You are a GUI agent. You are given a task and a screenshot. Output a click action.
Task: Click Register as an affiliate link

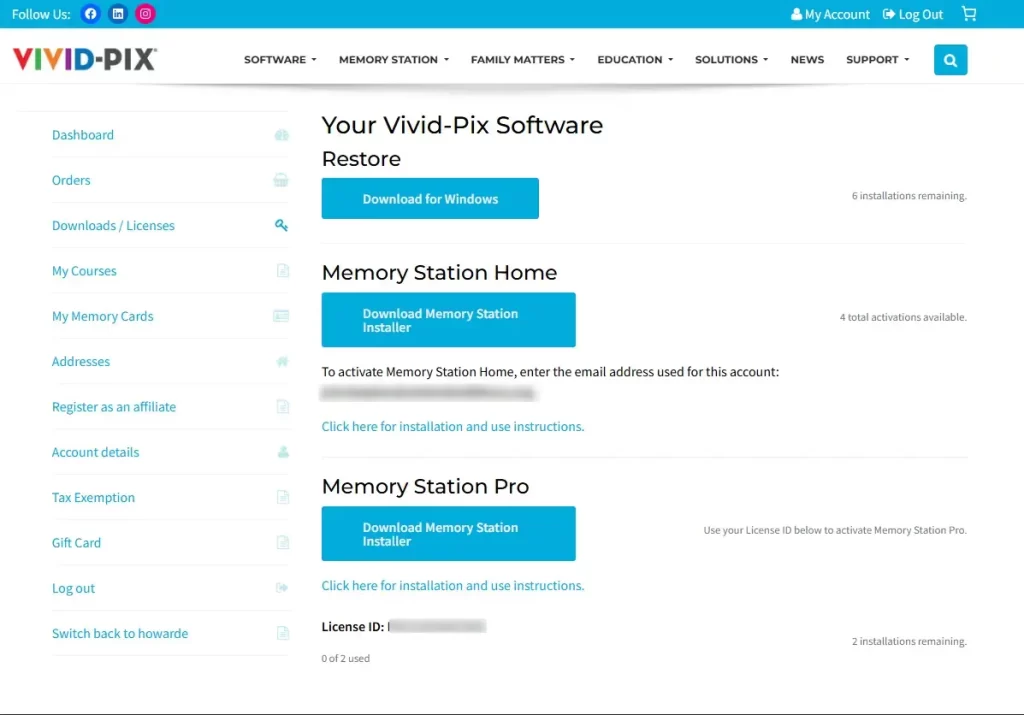(114, 407)
